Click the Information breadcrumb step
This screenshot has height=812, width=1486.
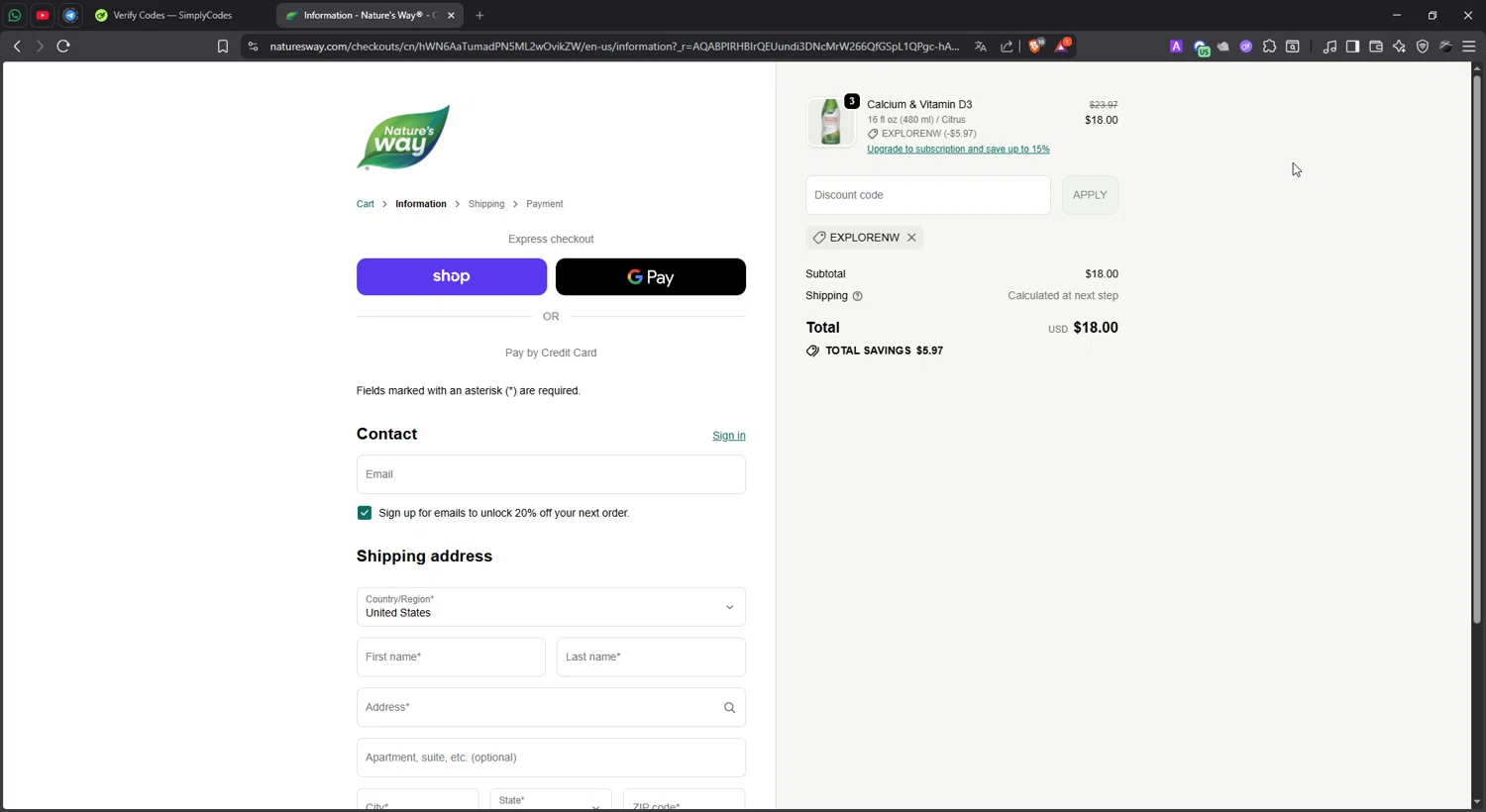point(421,204)
